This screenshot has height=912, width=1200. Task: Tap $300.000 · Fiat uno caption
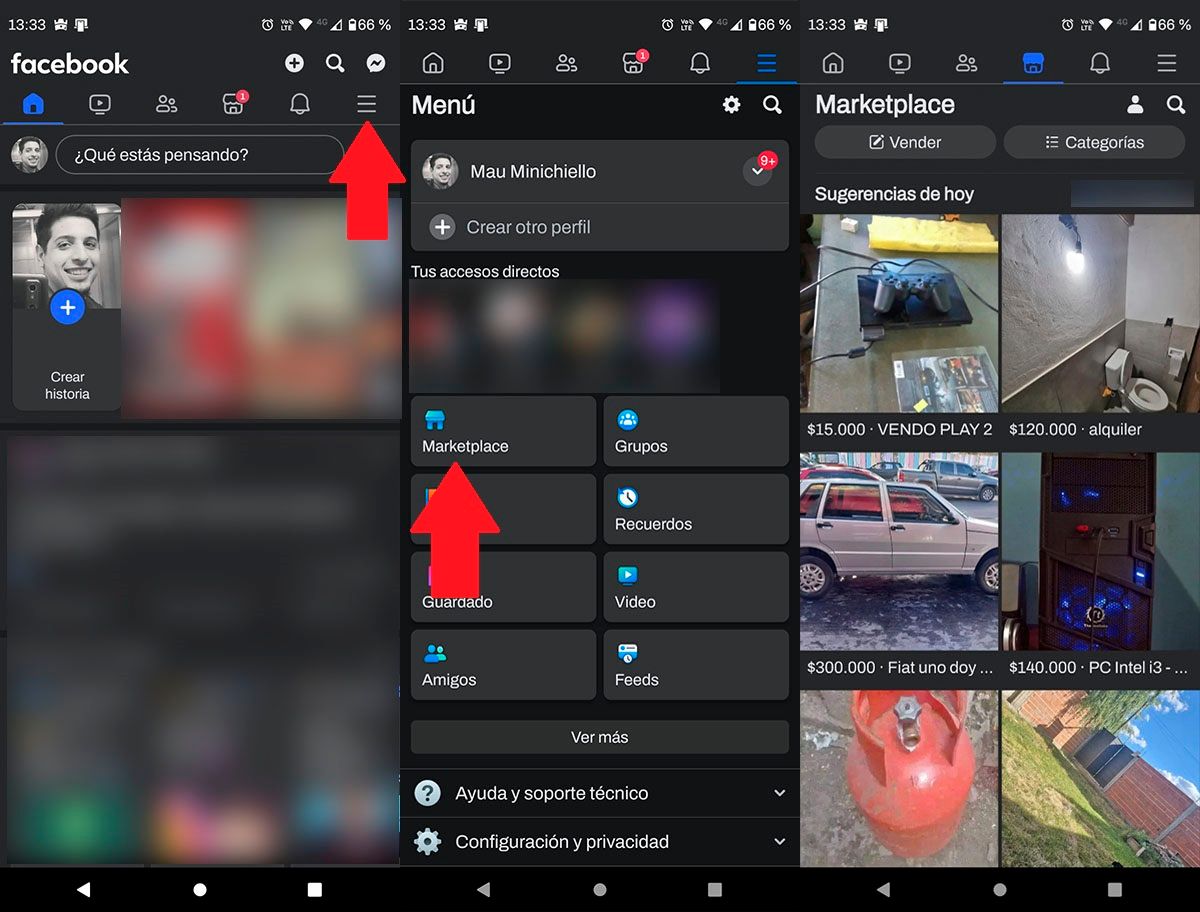point(900,667)
